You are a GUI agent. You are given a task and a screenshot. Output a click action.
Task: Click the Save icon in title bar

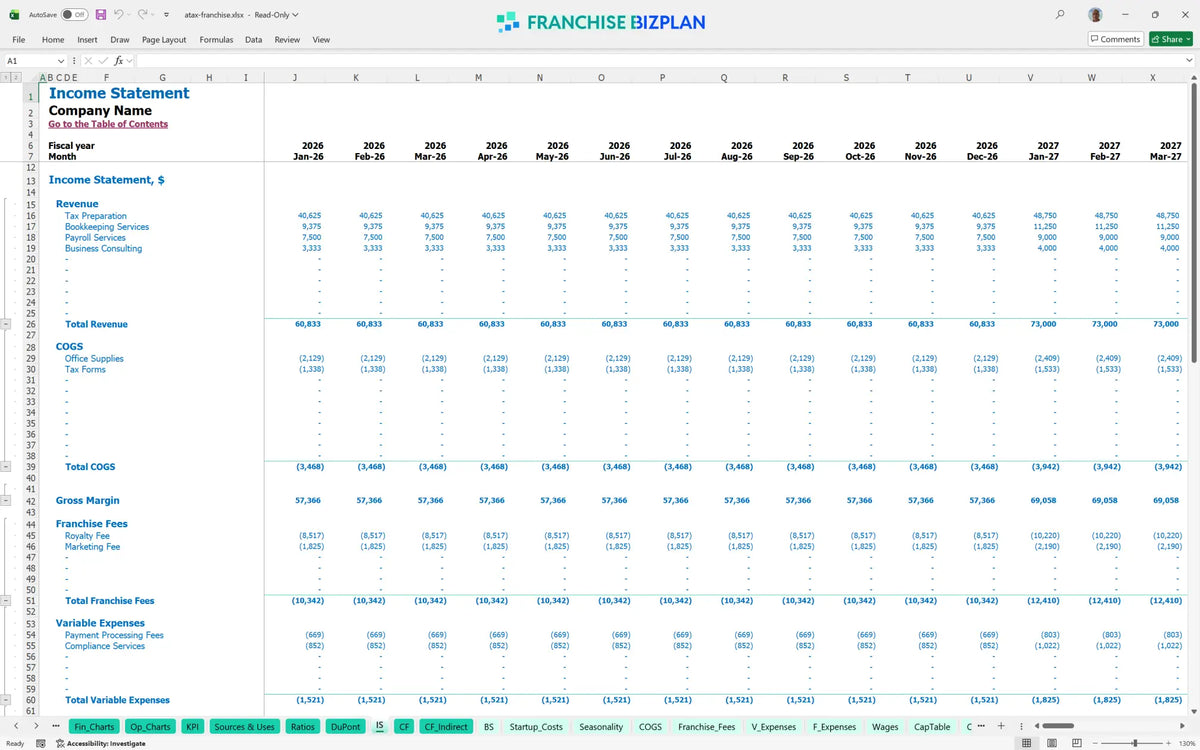(101, 15)
